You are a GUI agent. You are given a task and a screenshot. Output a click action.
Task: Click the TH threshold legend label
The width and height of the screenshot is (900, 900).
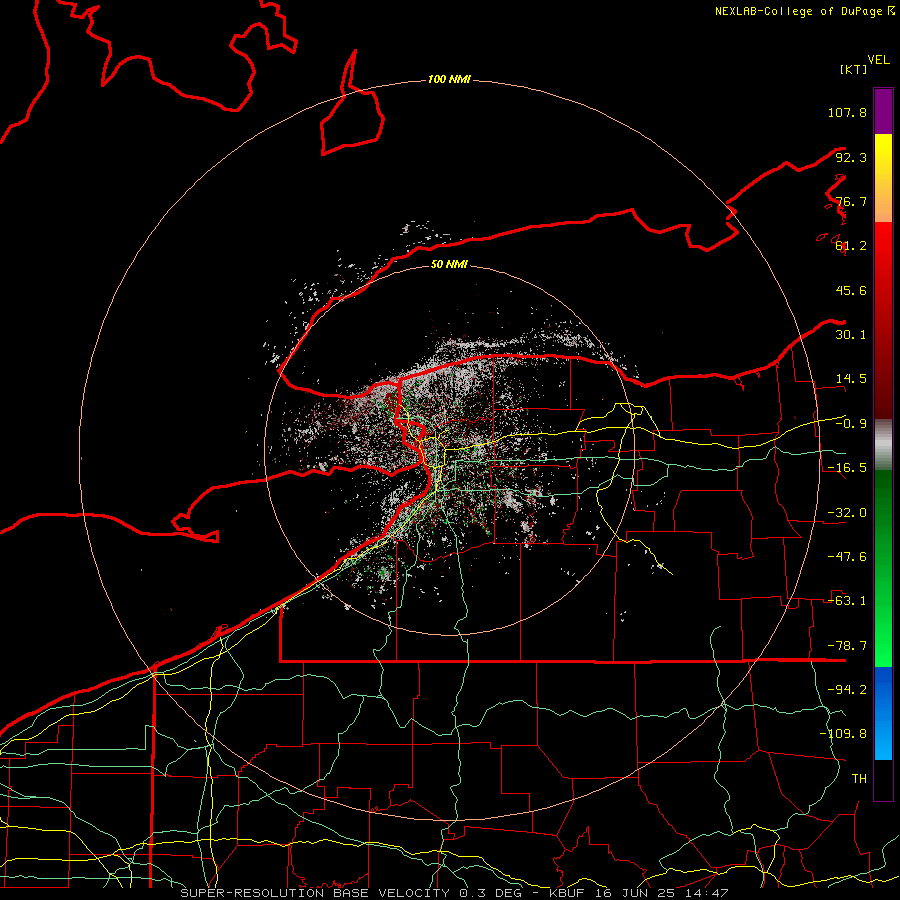[x=859, y=779]
